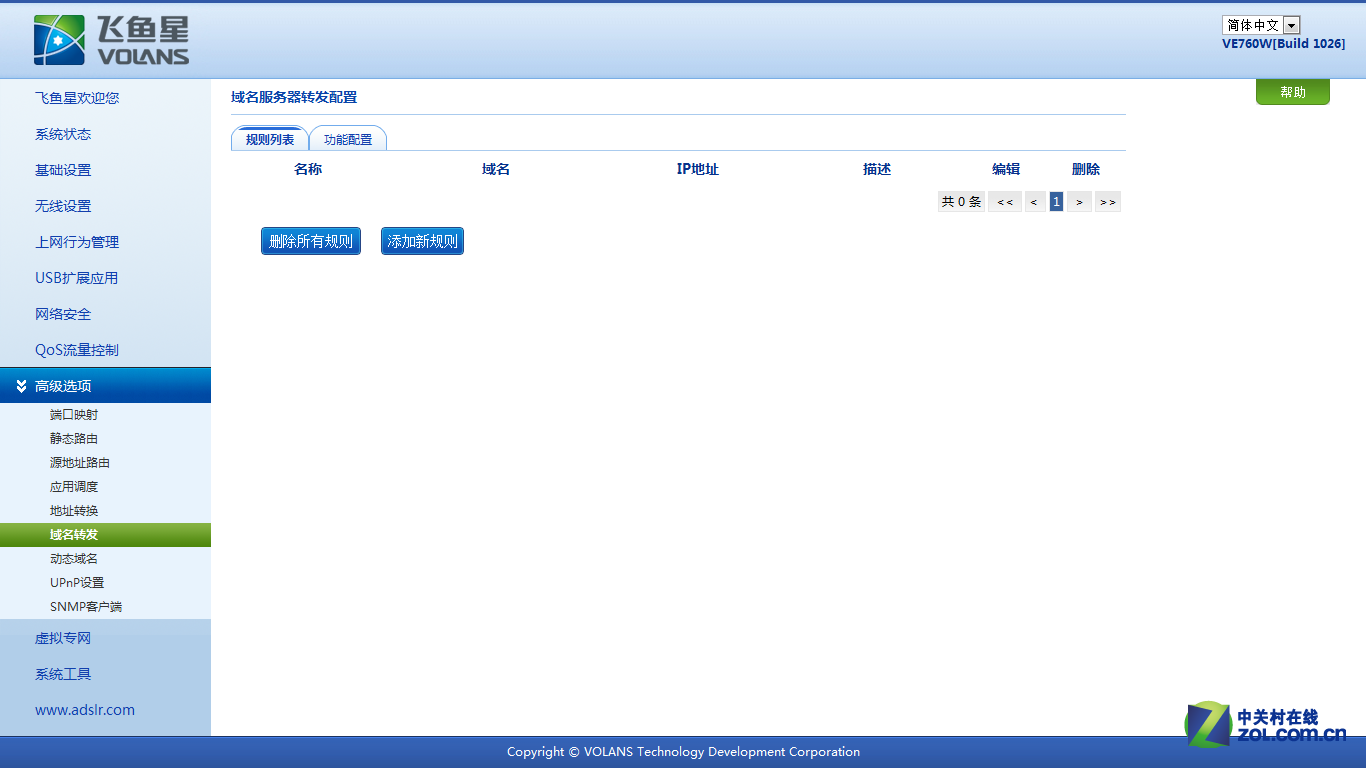Image resolution: width=1366 pixels, height=768 pixels.
Task: Click the copyright footer text
Action: pos(683,752)
